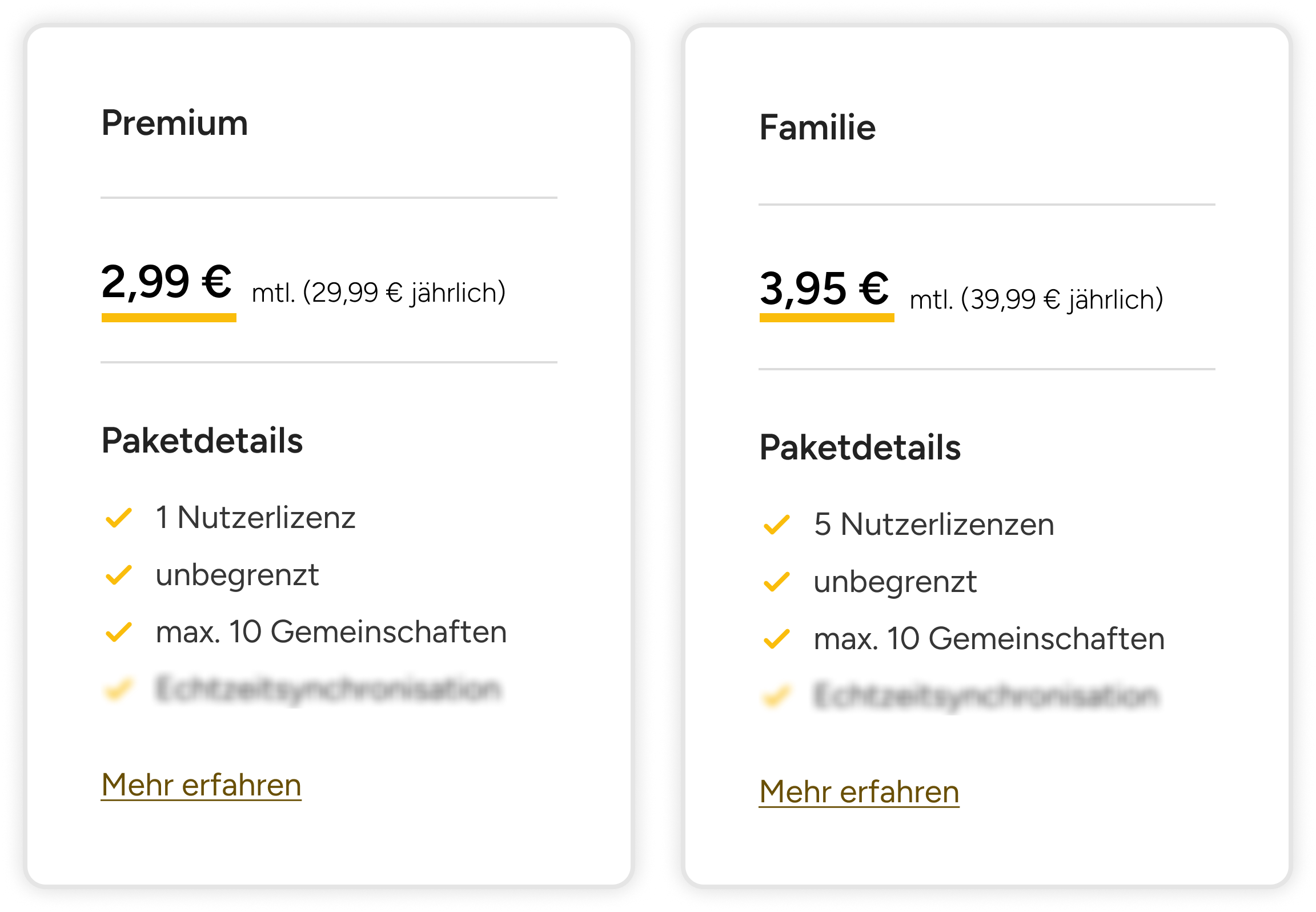Select the Premium plan title
The image size is (1316, 912).
pos(175,123)
